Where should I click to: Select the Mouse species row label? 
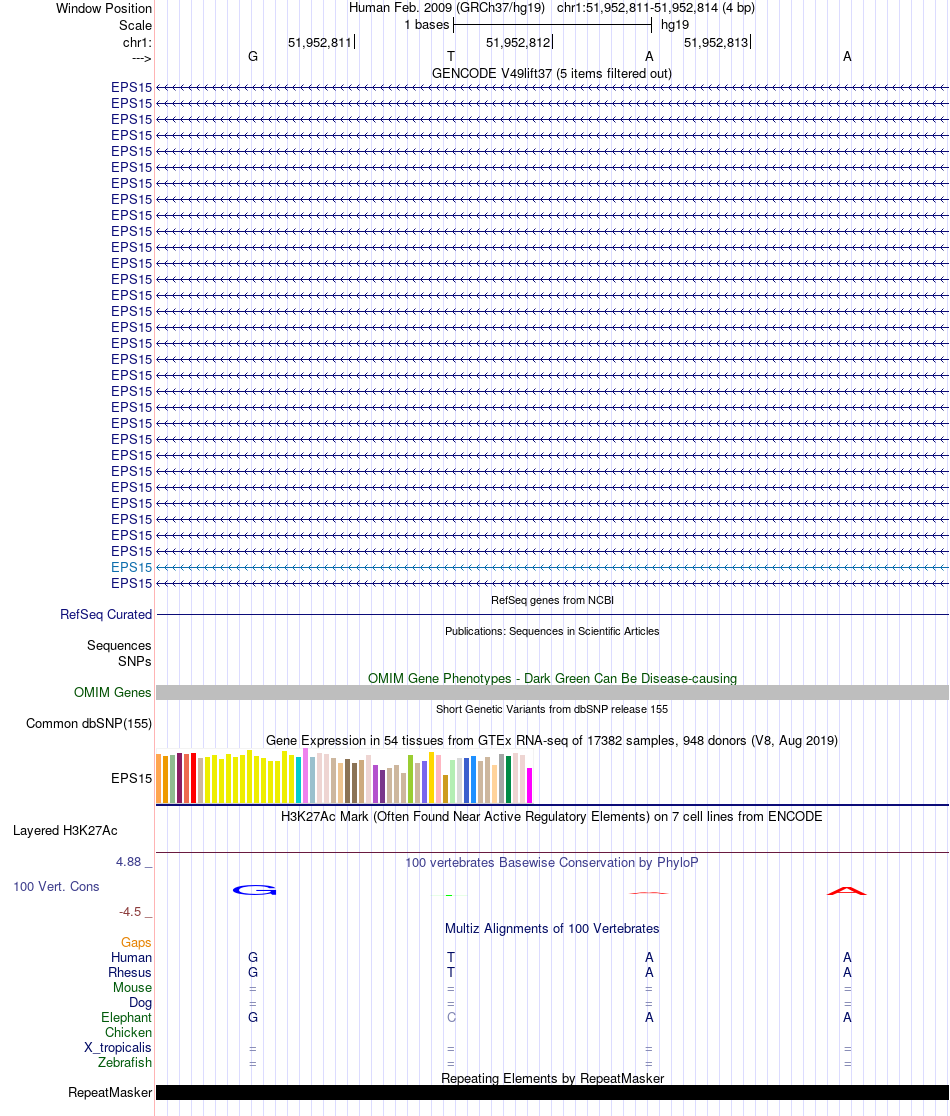[x=132, y=988]
